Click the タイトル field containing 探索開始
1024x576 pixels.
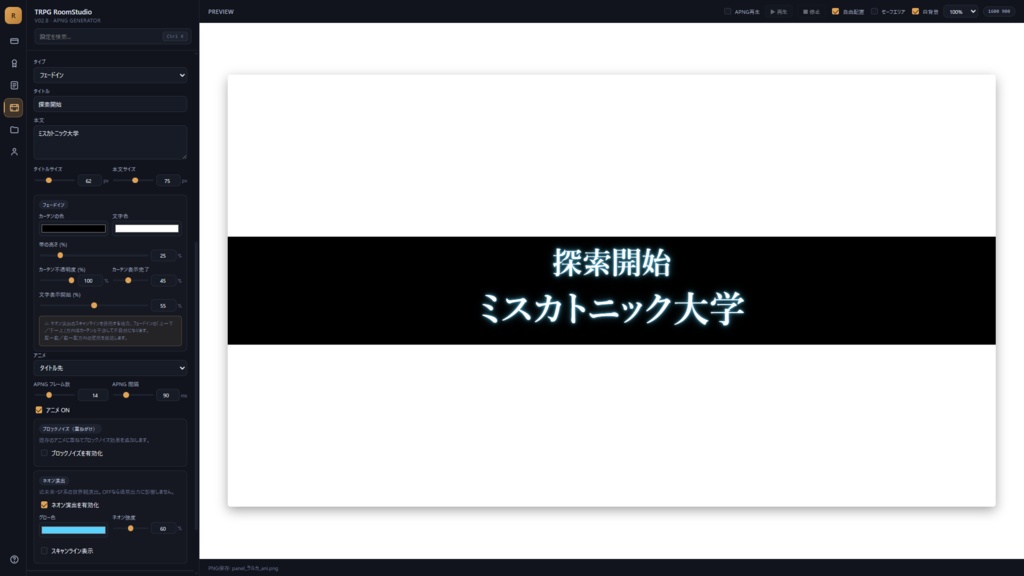pos(110,104)
